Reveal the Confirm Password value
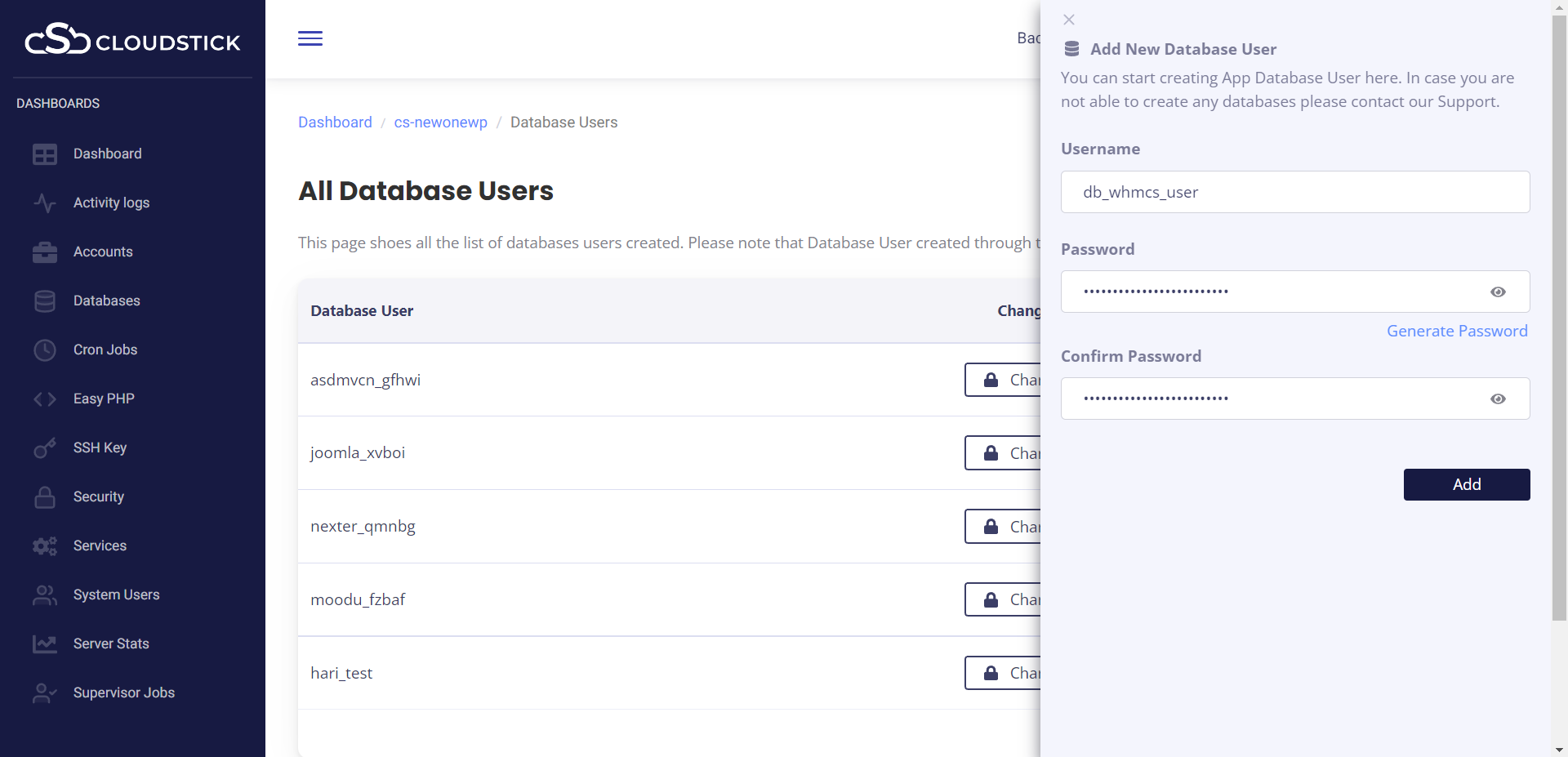This screenshot has width=1568, height=757. 1498,399
